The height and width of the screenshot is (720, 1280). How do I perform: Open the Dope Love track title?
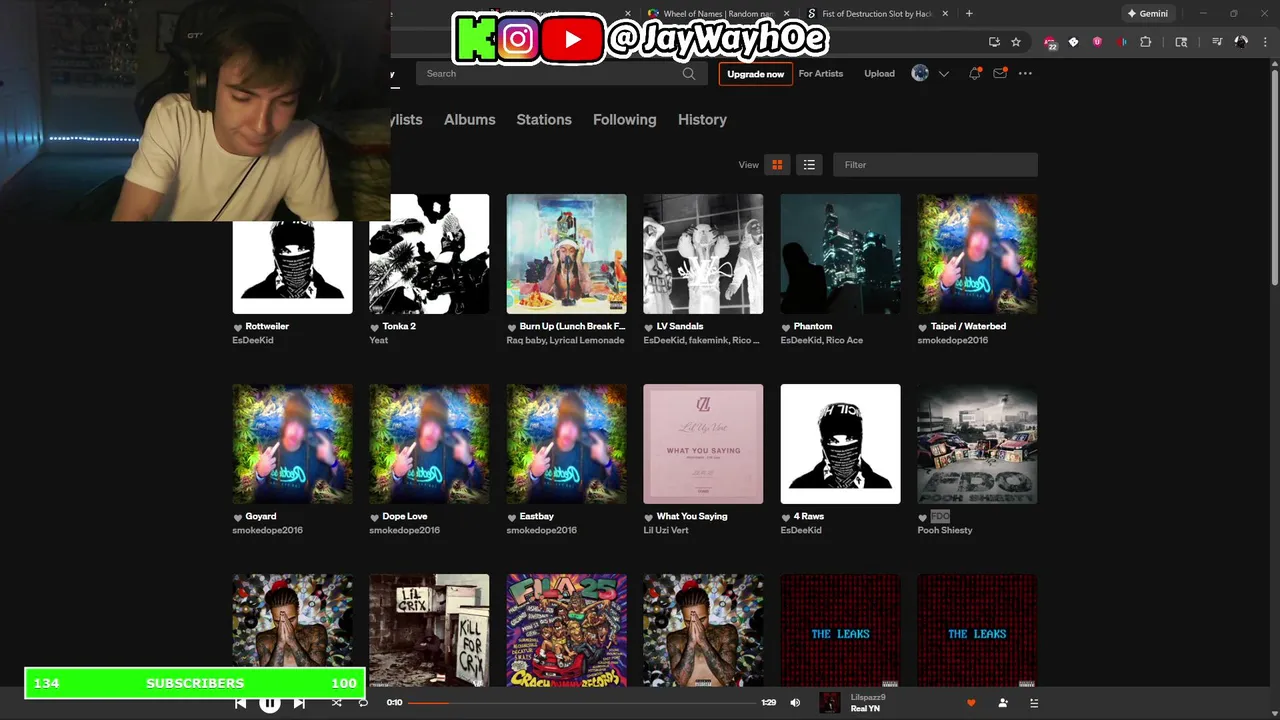pyautogui.click(x=405, y=516)
